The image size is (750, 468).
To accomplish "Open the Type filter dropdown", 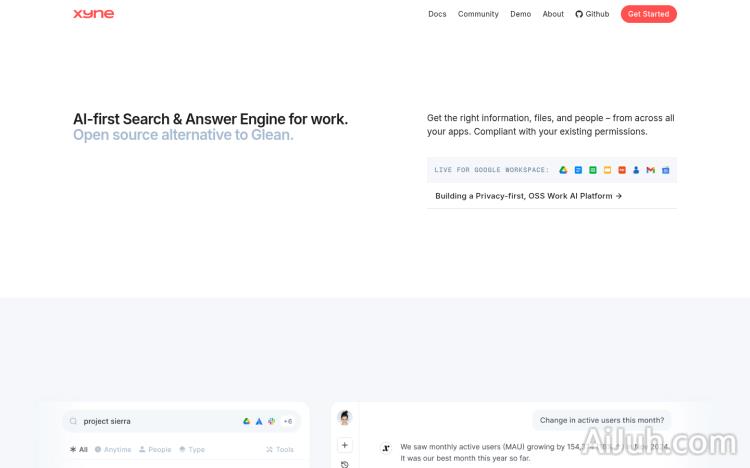I will 192,450.
